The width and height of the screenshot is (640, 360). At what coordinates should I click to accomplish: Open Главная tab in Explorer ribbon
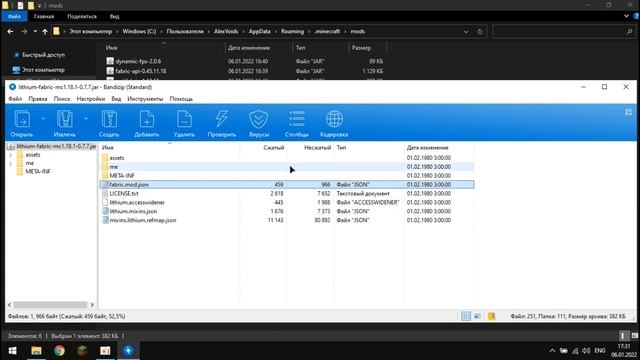pos(44,16)
